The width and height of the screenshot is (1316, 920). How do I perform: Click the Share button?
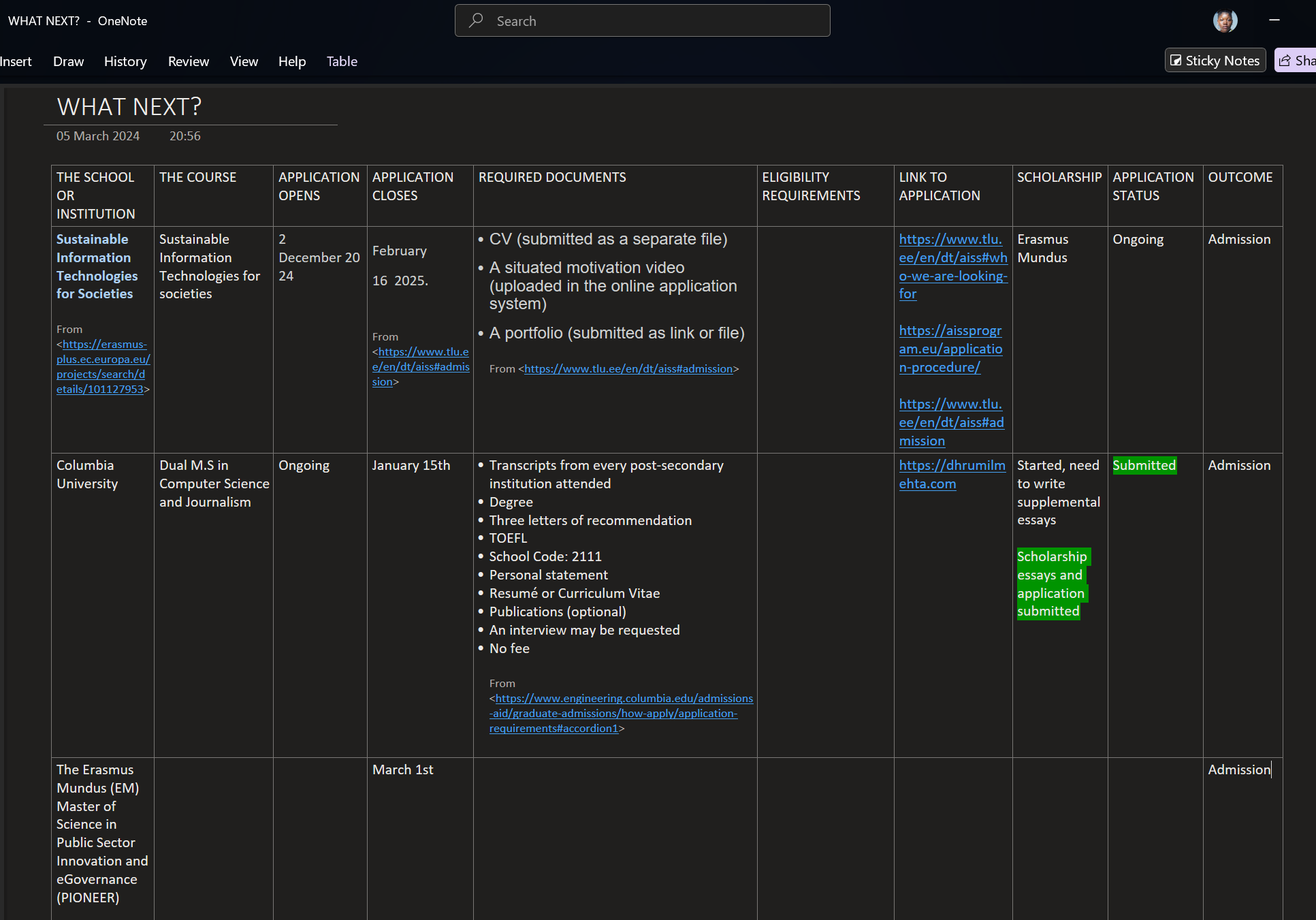pos(1296,61)
